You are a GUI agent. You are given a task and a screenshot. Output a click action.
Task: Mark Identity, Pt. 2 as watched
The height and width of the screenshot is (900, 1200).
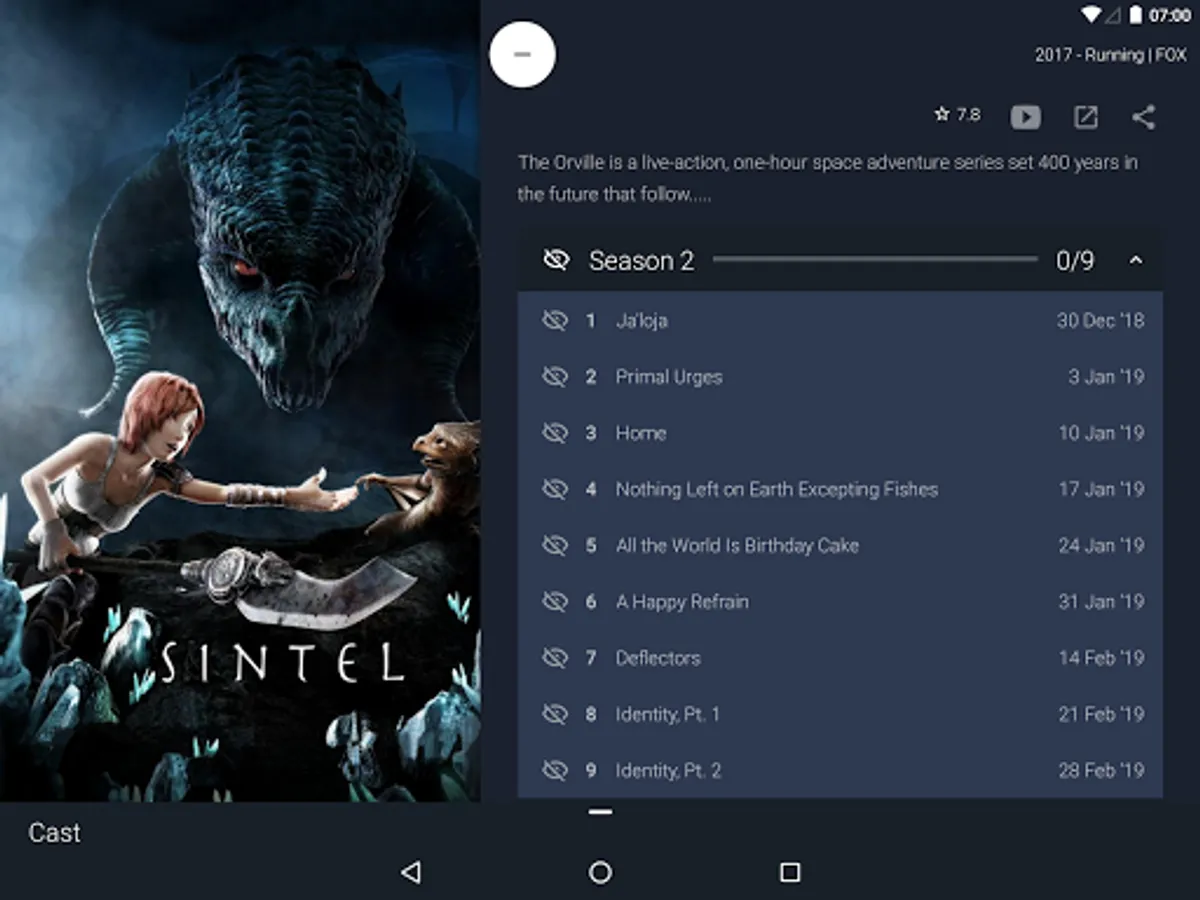coord(554,770)
